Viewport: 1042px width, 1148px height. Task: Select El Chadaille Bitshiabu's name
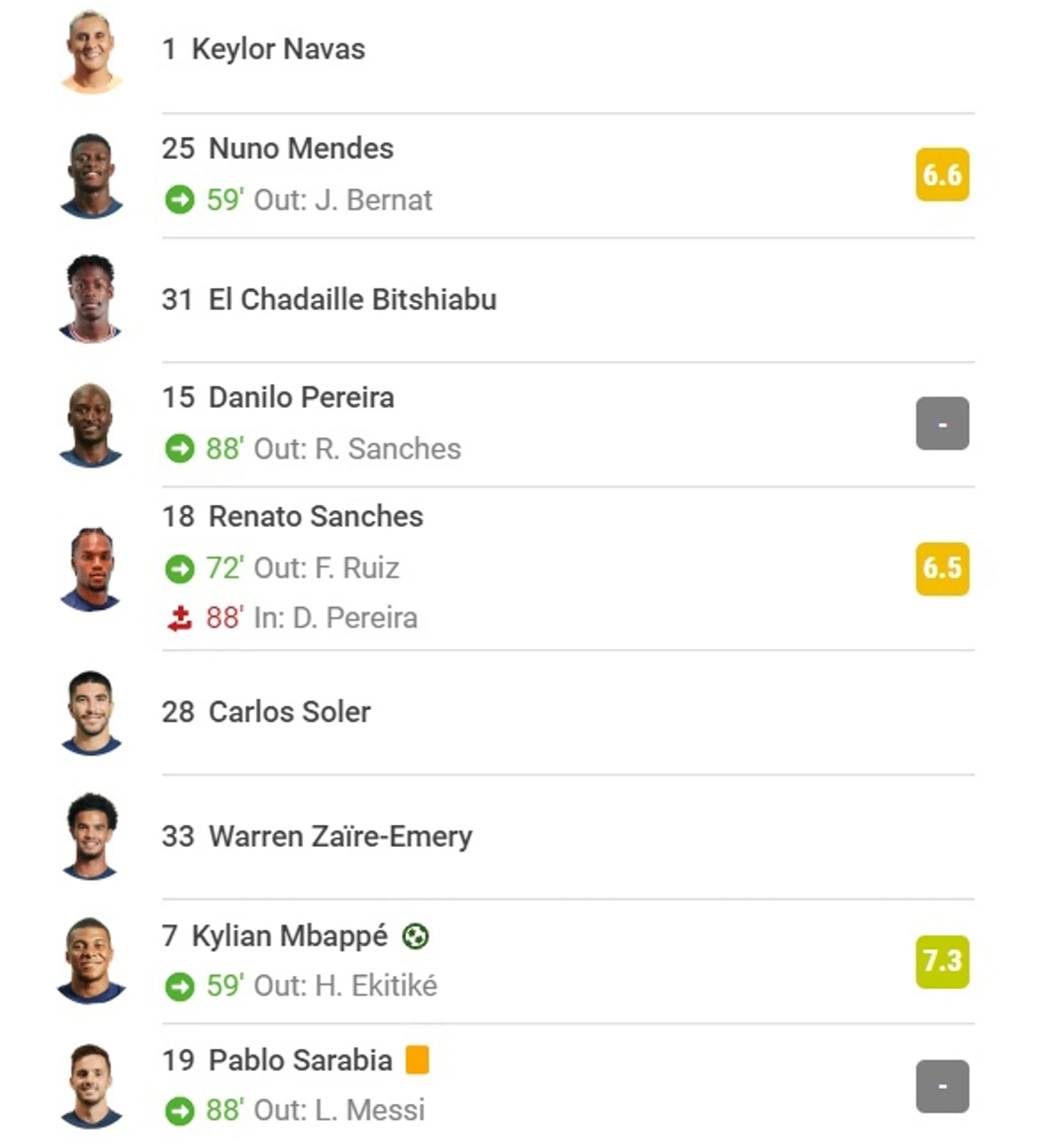[x=353, y=300]
